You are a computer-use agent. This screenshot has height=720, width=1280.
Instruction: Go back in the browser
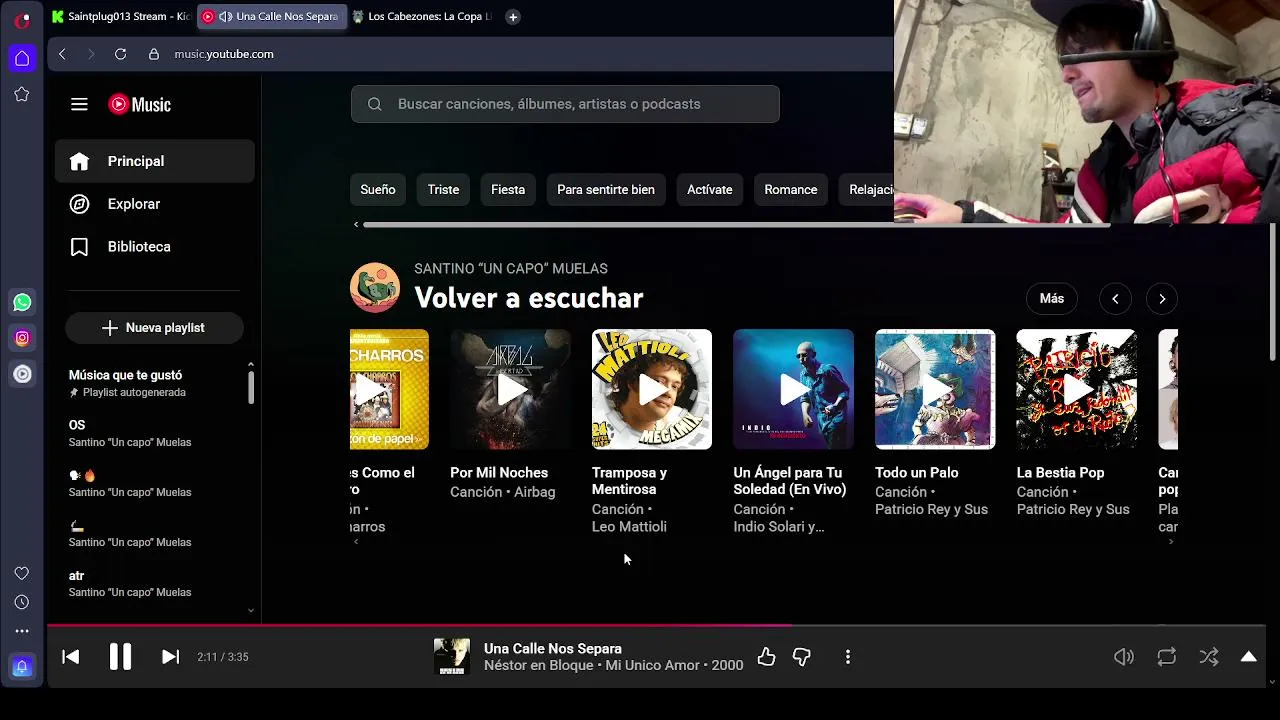pyautogui.click(x=62, y=54)
